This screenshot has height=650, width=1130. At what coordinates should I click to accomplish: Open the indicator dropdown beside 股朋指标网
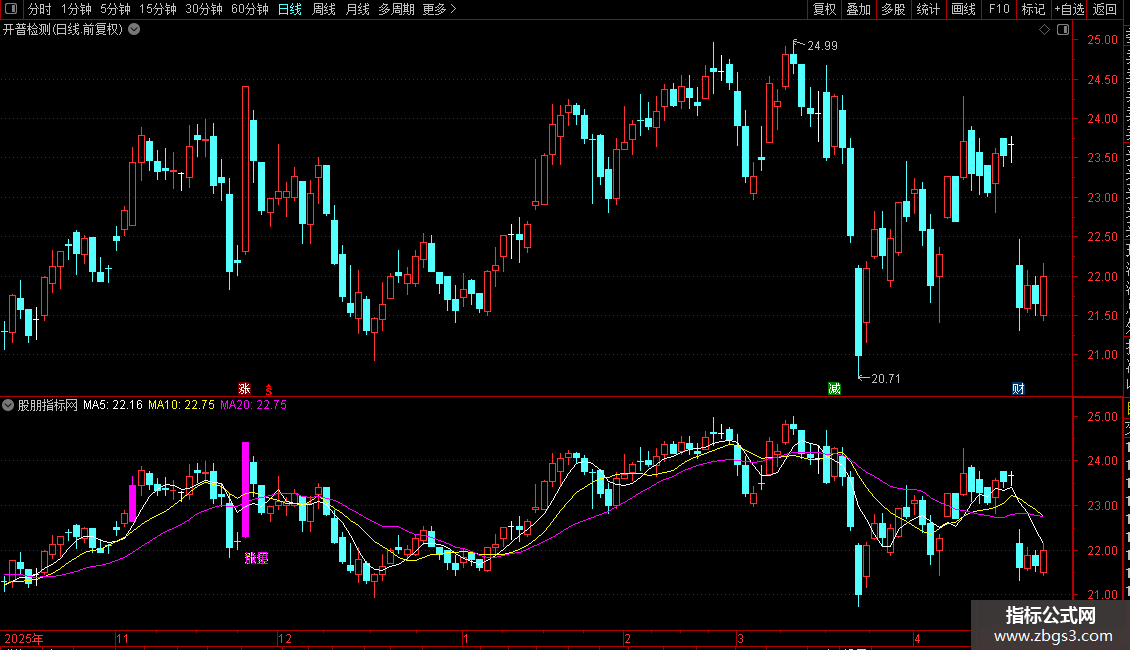click(8, 405)
